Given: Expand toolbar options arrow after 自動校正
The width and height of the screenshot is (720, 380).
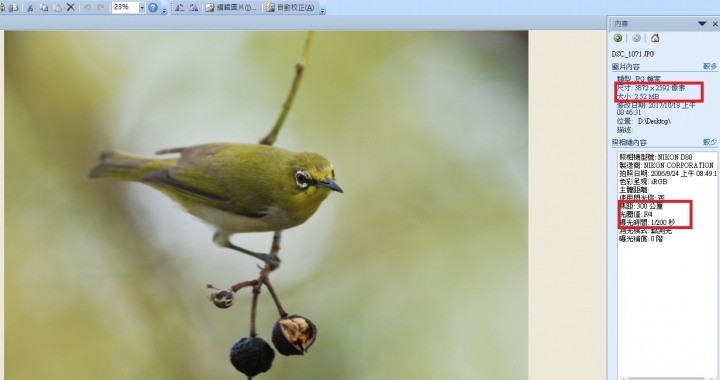Looking at the screenshot, I should [322, 11].
